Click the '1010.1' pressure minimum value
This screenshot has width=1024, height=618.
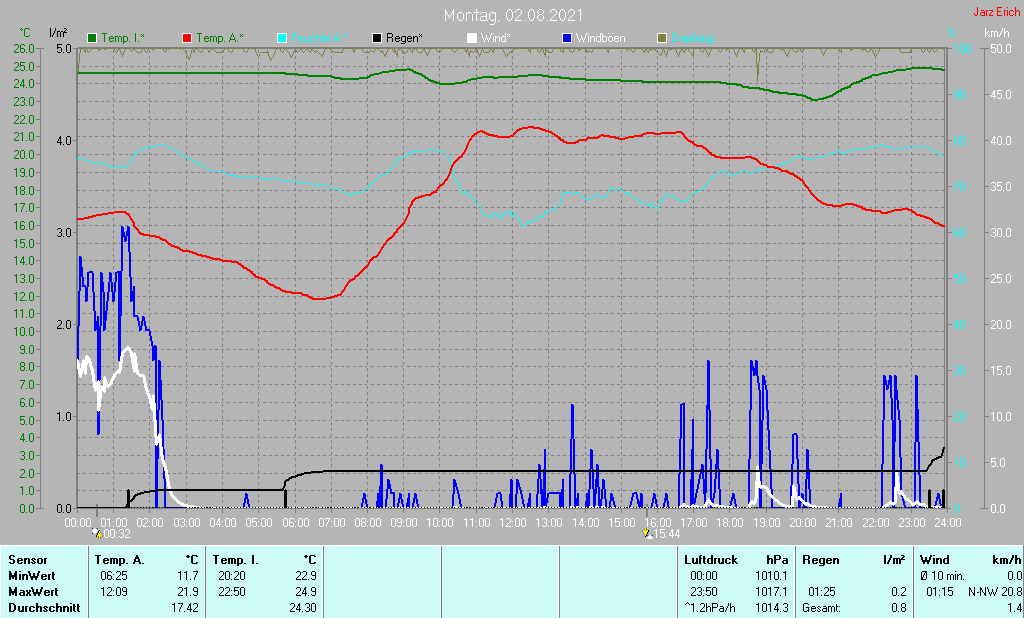coord(771,576)
